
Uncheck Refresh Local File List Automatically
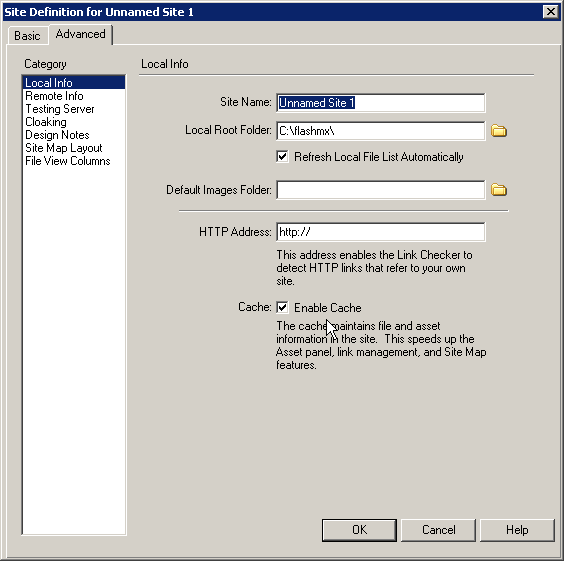(x=282, y=157)
